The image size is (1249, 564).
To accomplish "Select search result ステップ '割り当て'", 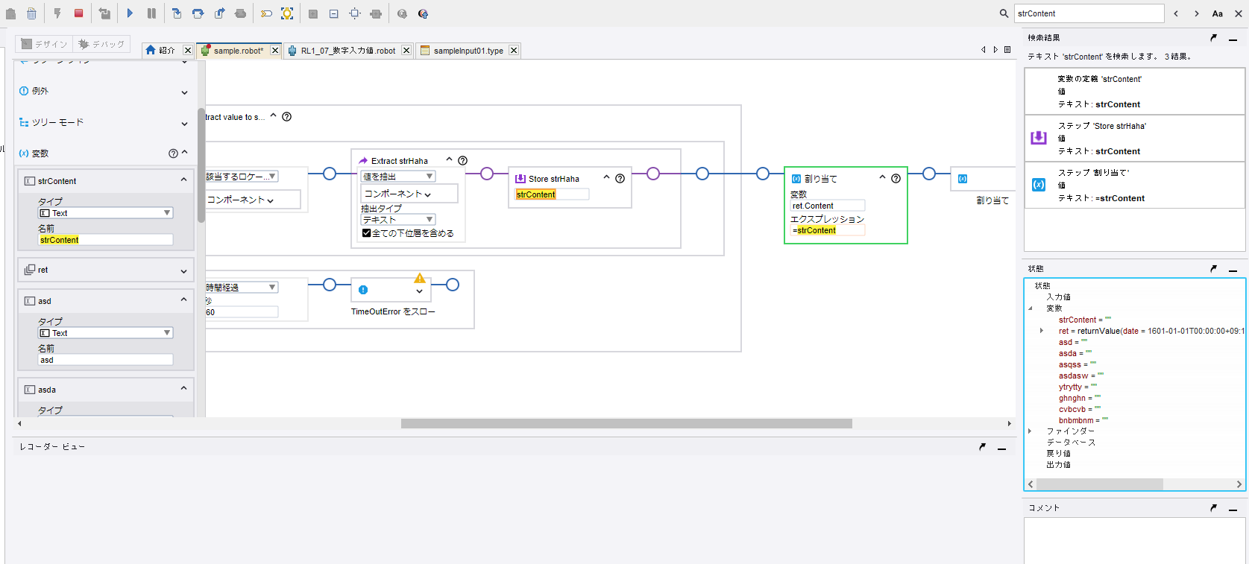I will [x=1134, y=185].
